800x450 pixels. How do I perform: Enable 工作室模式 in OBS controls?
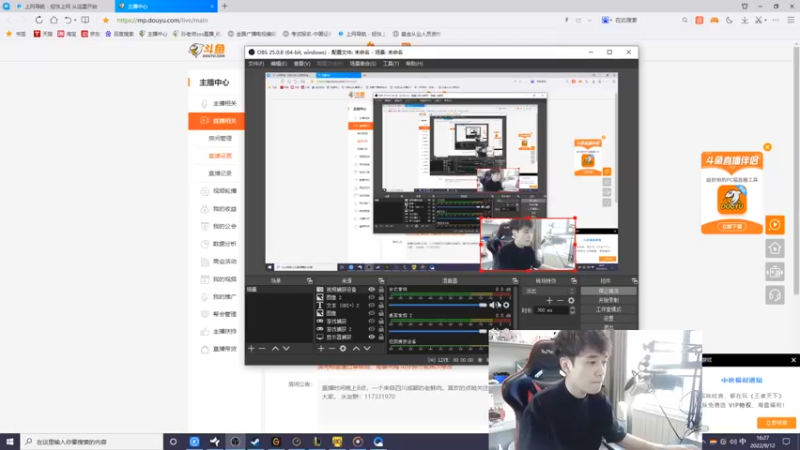(x=609, y=309)
